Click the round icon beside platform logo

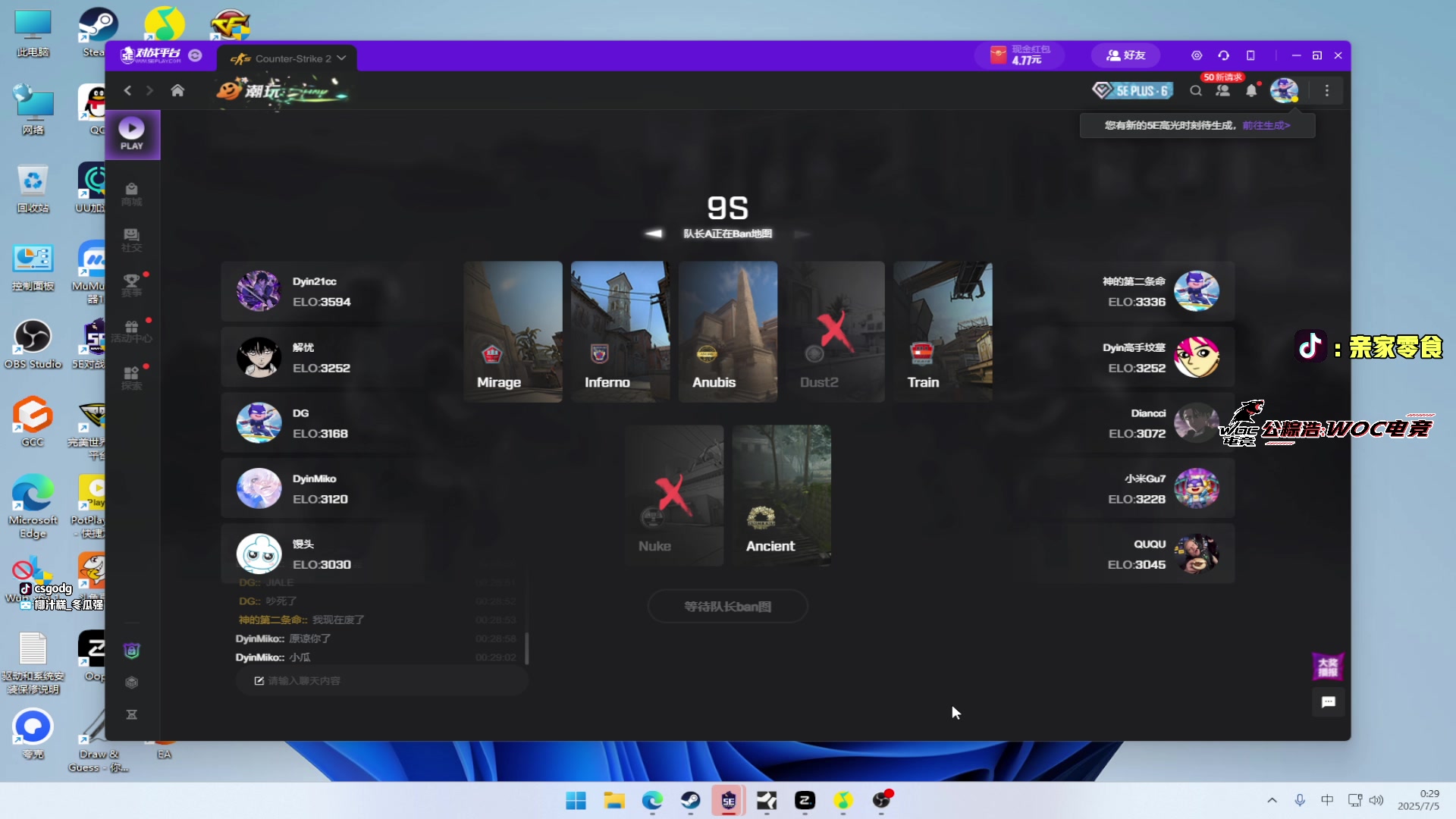[195, 55]
